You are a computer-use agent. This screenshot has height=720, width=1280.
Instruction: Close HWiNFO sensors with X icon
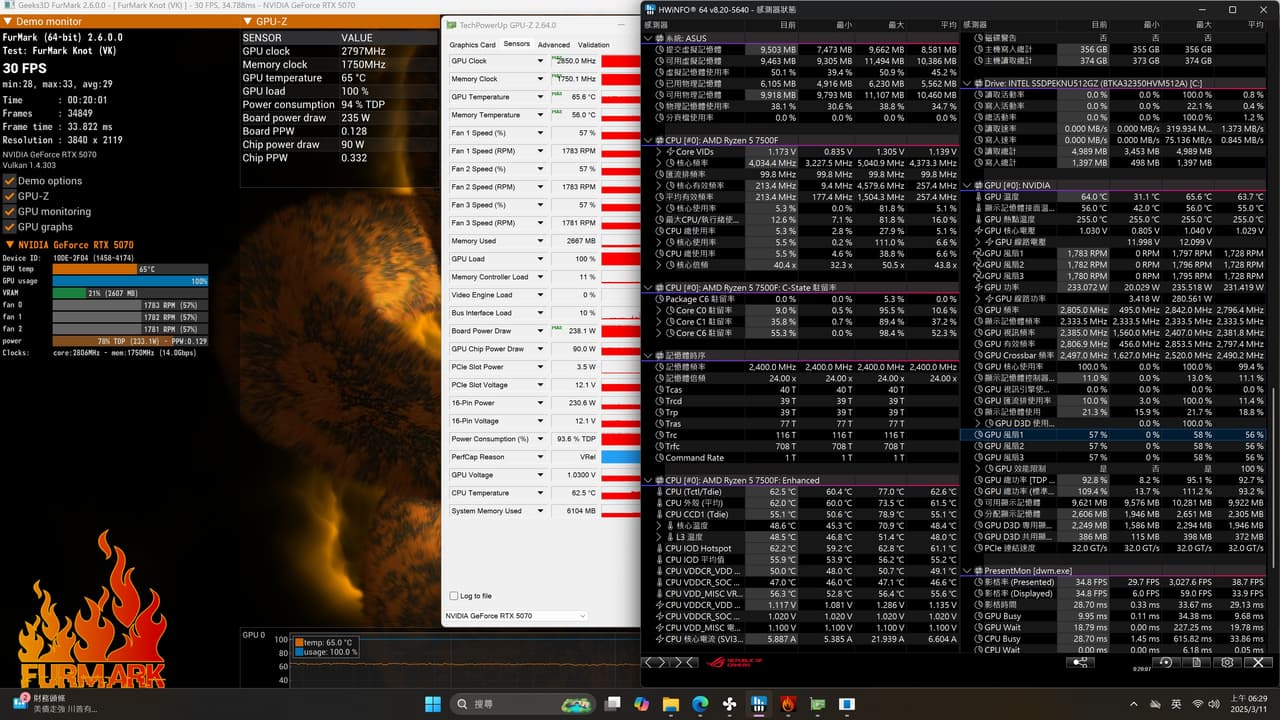(1258, 662)
